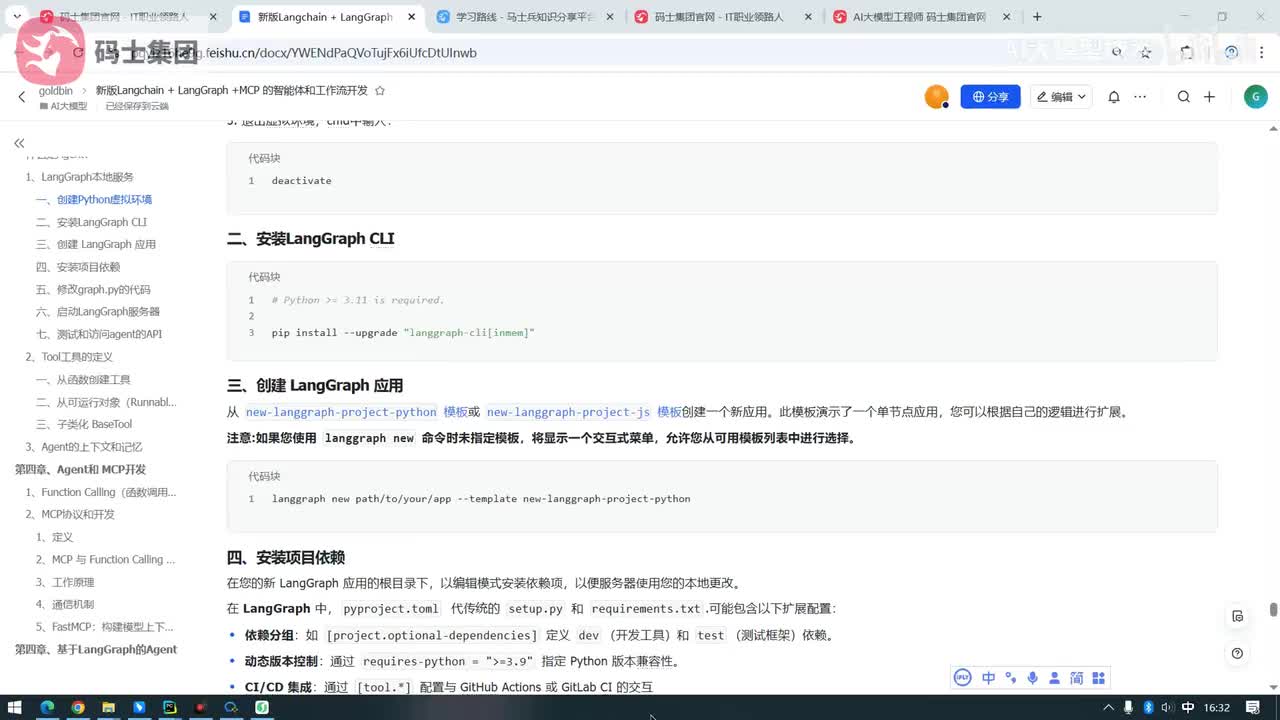Viewport: 1280px width, 720px height.
Task: Open the floating document tools icon at right
Action: pos(1237,616)
